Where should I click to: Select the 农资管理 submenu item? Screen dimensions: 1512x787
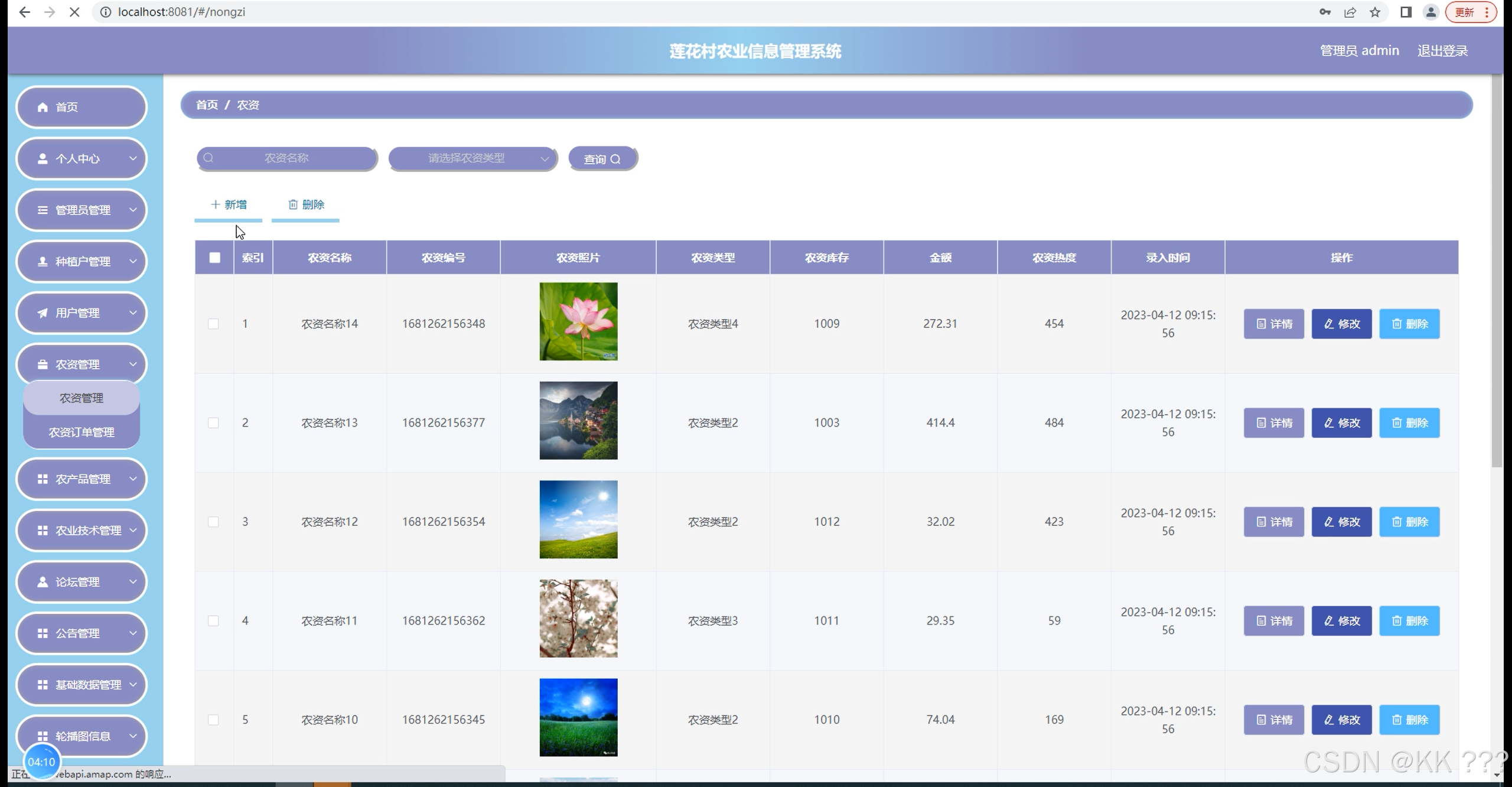[82, 398]
